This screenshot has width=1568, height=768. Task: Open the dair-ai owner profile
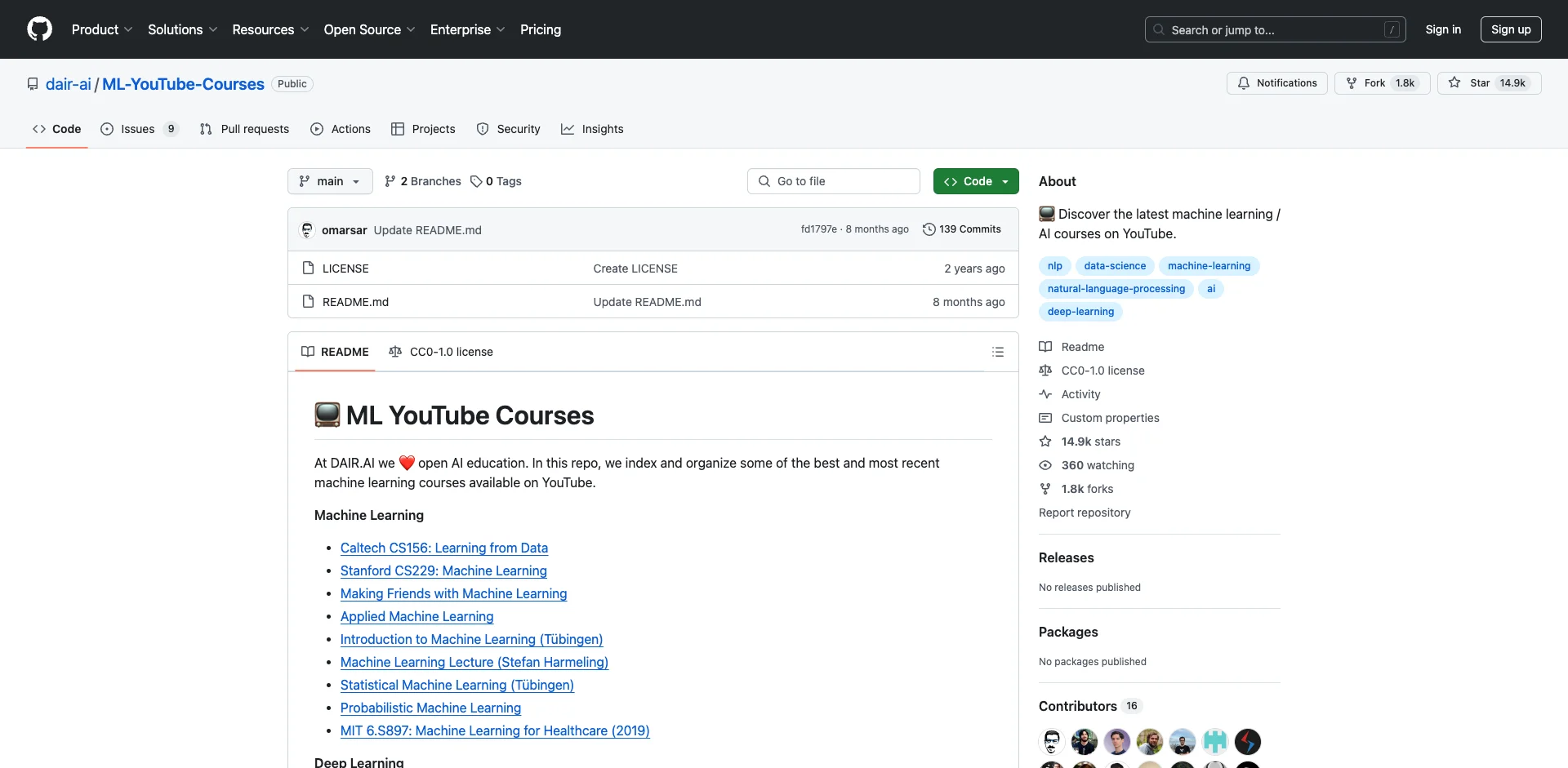point(69,84)
